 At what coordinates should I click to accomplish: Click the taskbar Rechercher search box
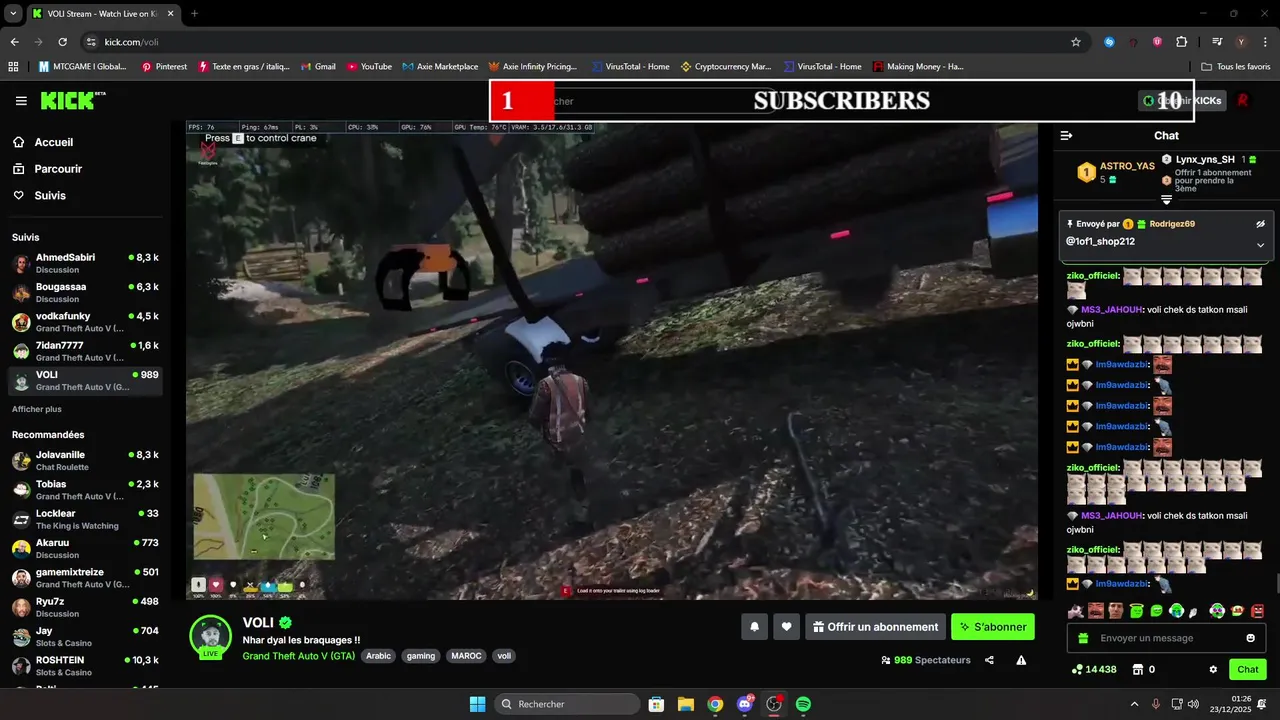[568, 704]
